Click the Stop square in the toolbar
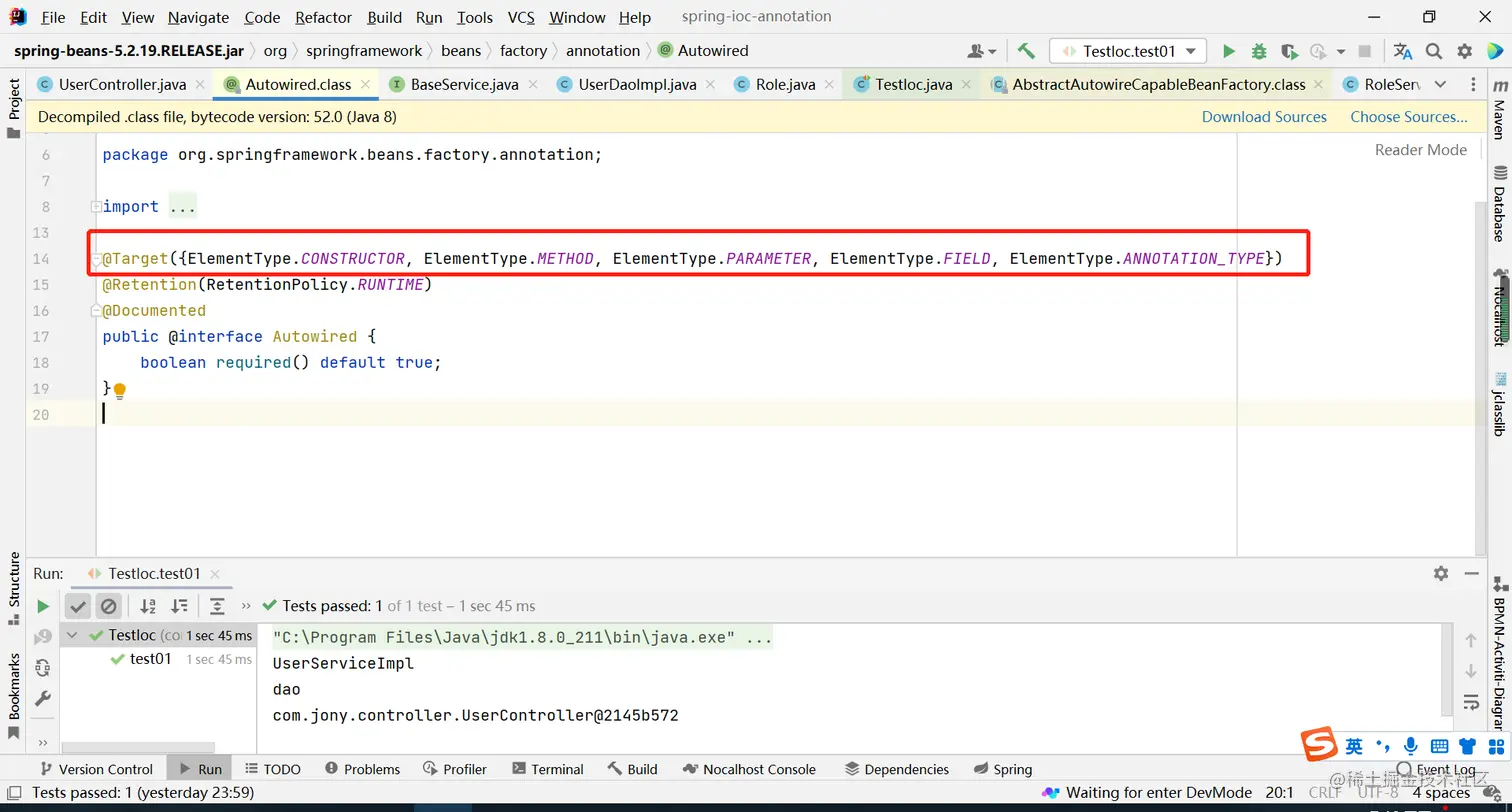This screenshot has width=1512, height=812. 1365,51
